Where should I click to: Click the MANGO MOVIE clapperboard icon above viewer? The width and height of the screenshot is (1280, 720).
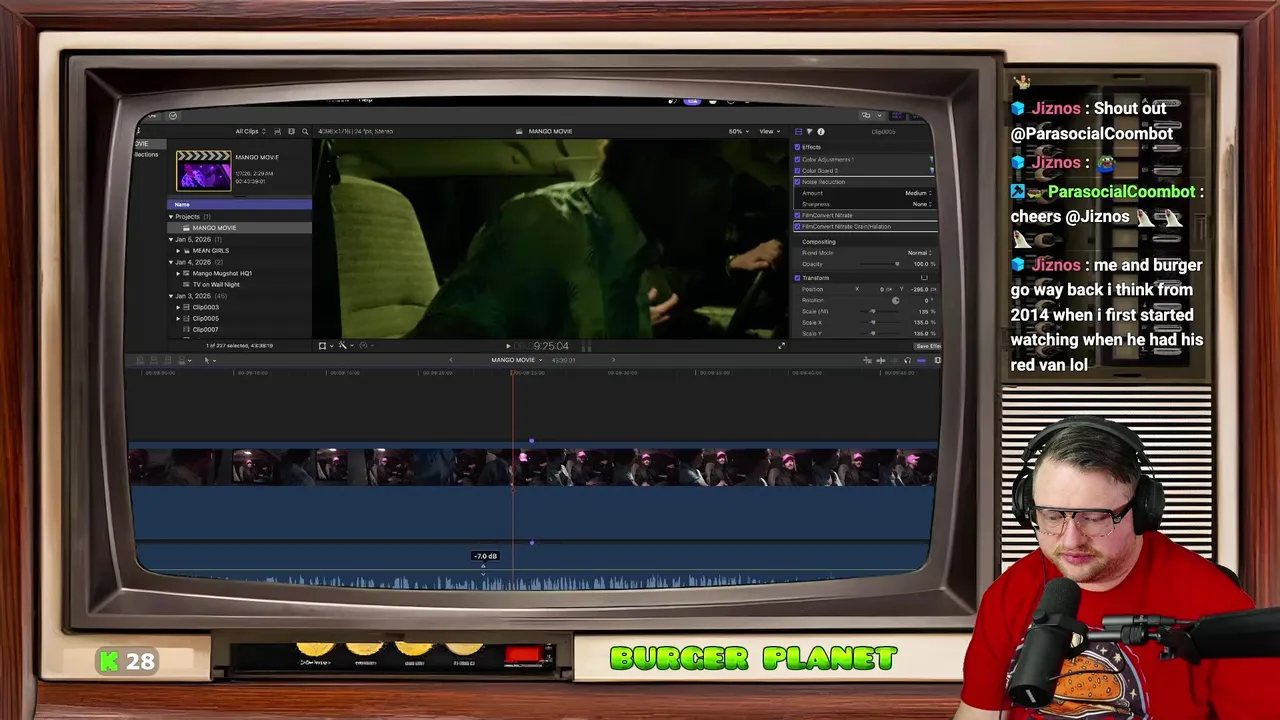pos(519,131)
